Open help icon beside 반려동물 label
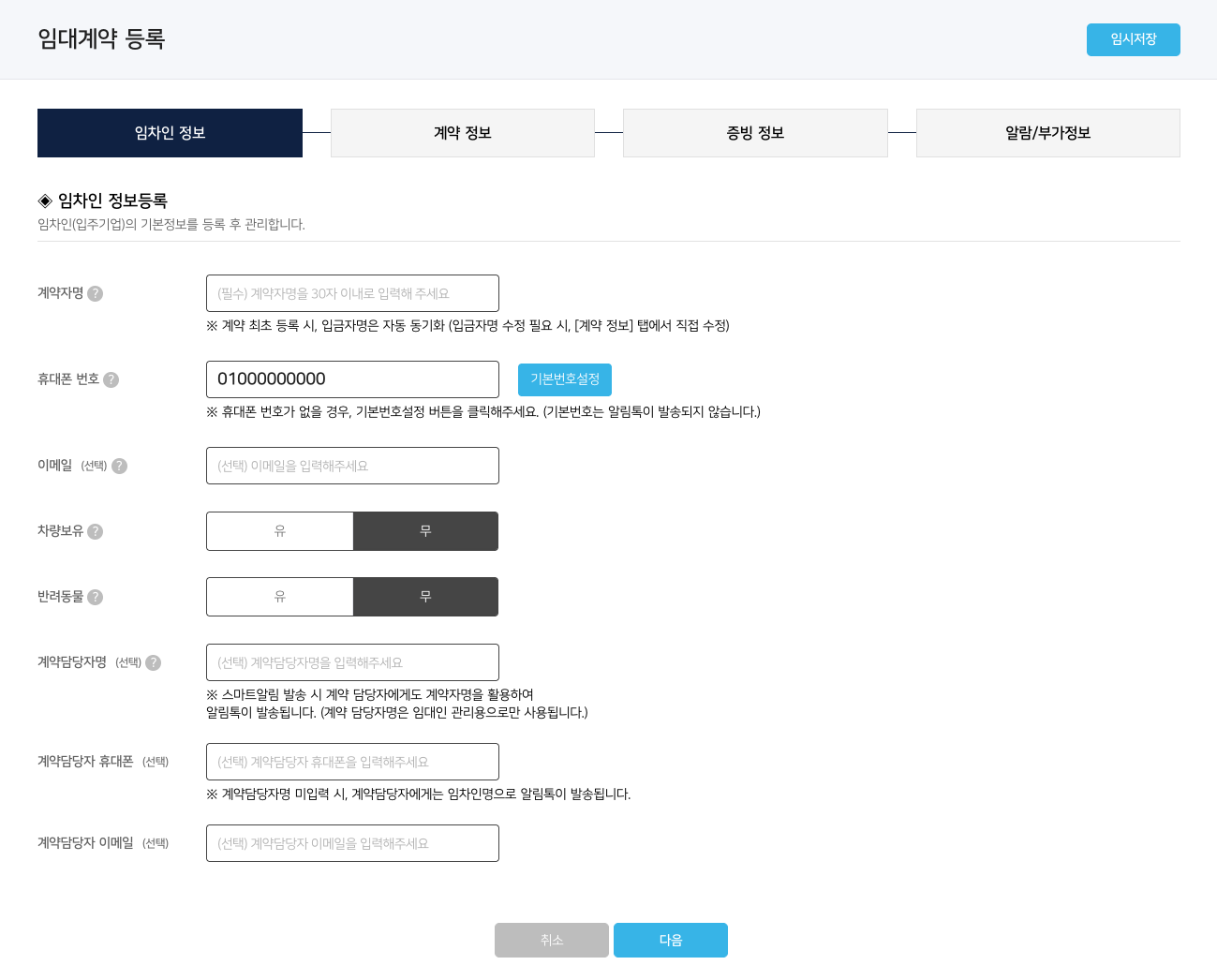Viewport: 1217px width, 980px height. click(x=95, y=597)
